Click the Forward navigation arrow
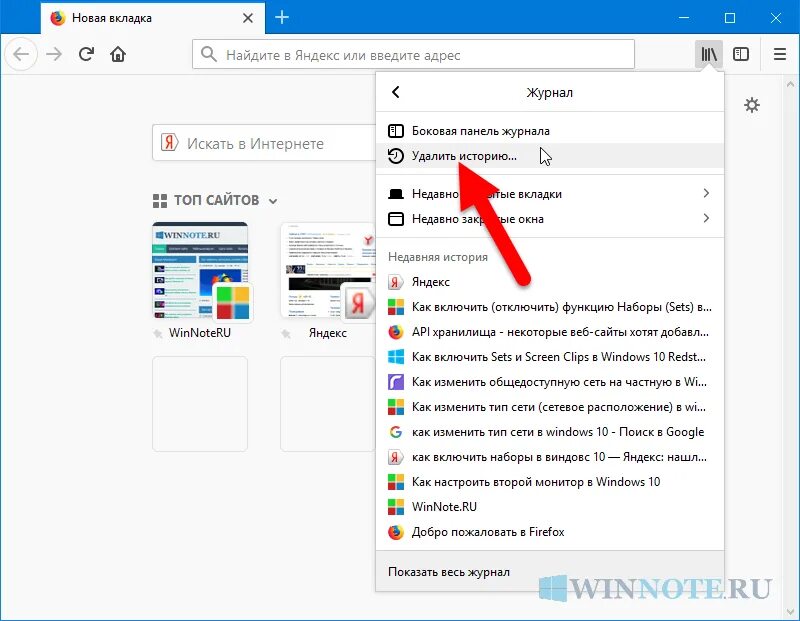 (54, 54)
